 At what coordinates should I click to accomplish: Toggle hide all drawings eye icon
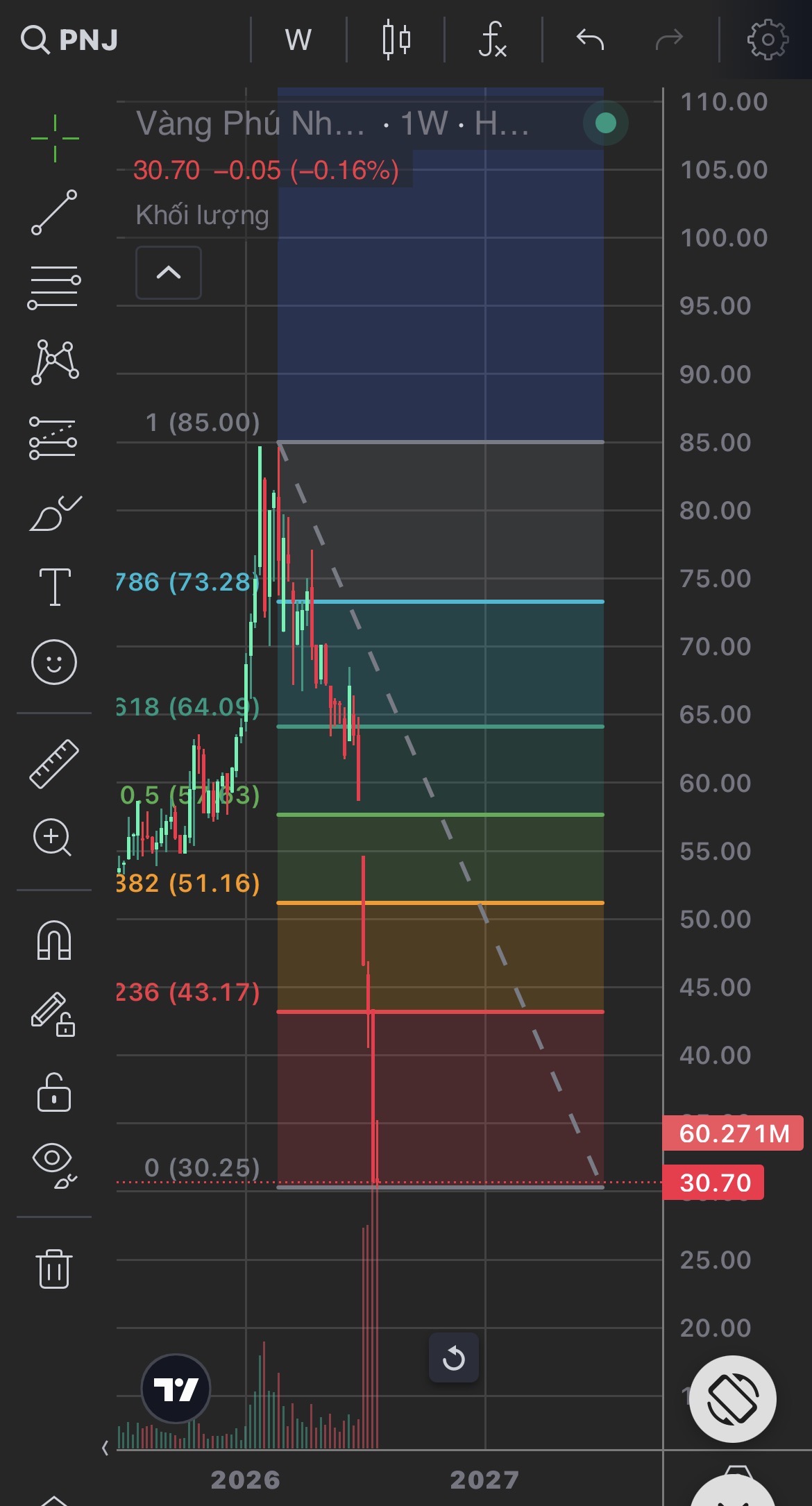pos(54,1167)
